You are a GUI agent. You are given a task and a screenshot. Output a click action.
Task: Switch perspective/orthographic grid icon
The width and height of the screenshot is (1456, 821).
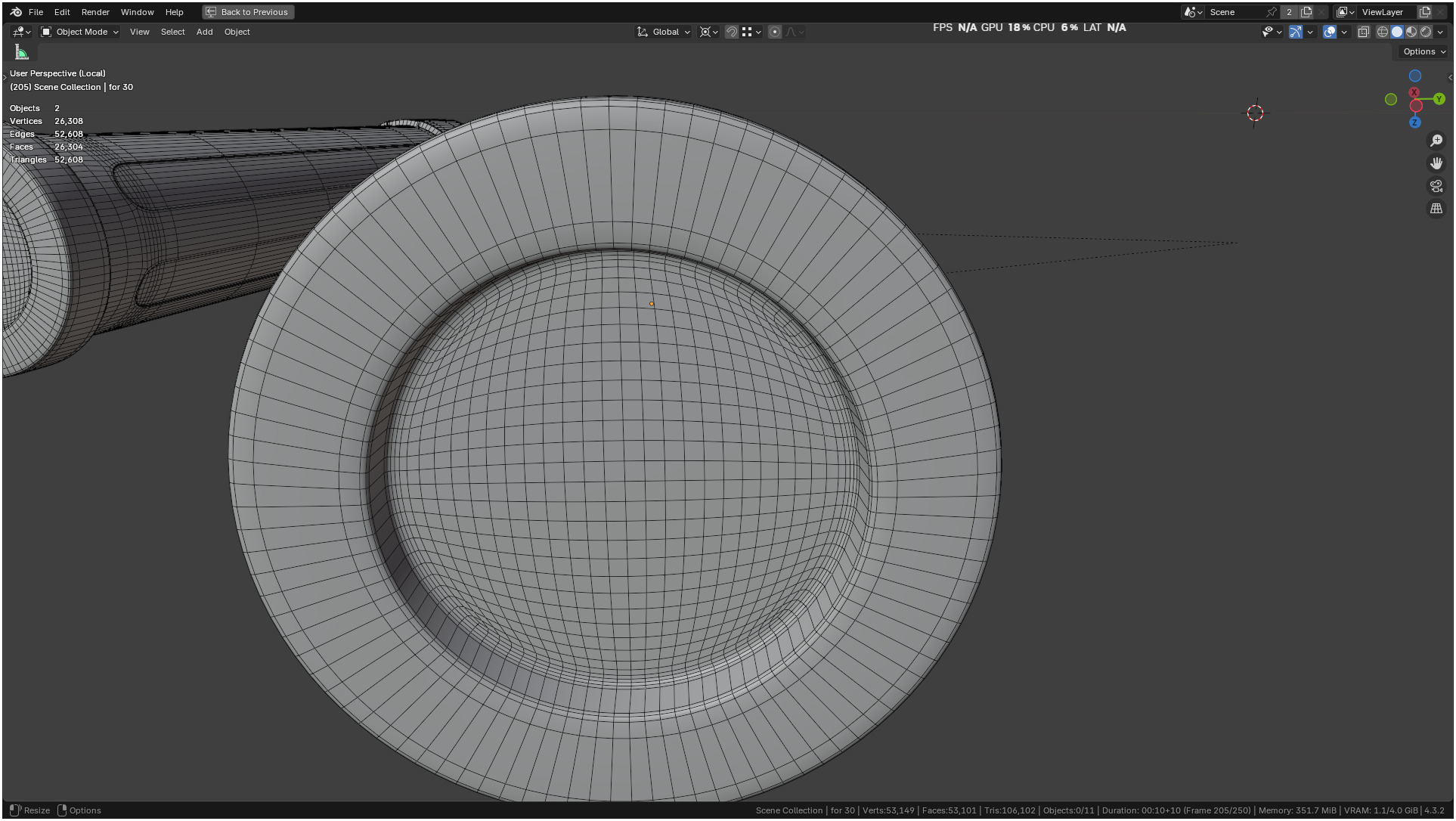coord(1436,209)
